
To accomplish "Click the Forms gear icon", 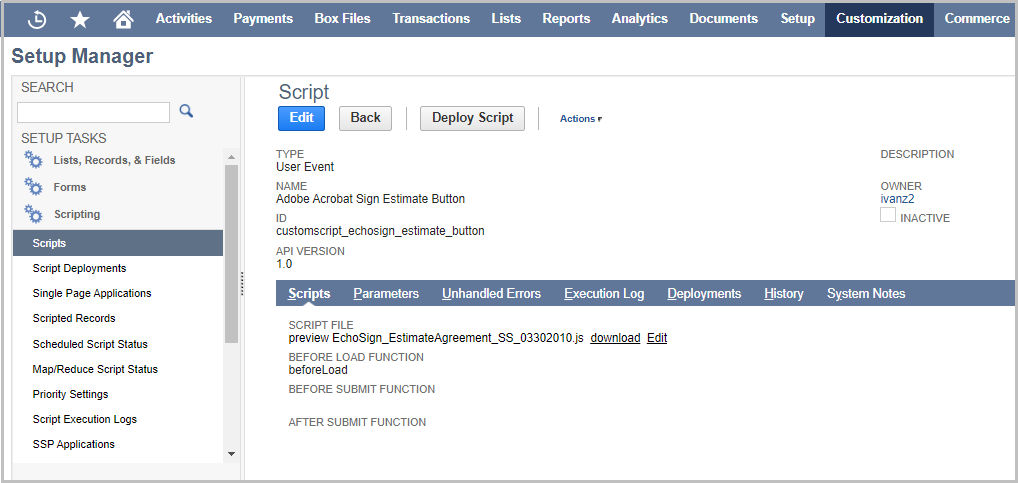I will click(x=34, y=187).
